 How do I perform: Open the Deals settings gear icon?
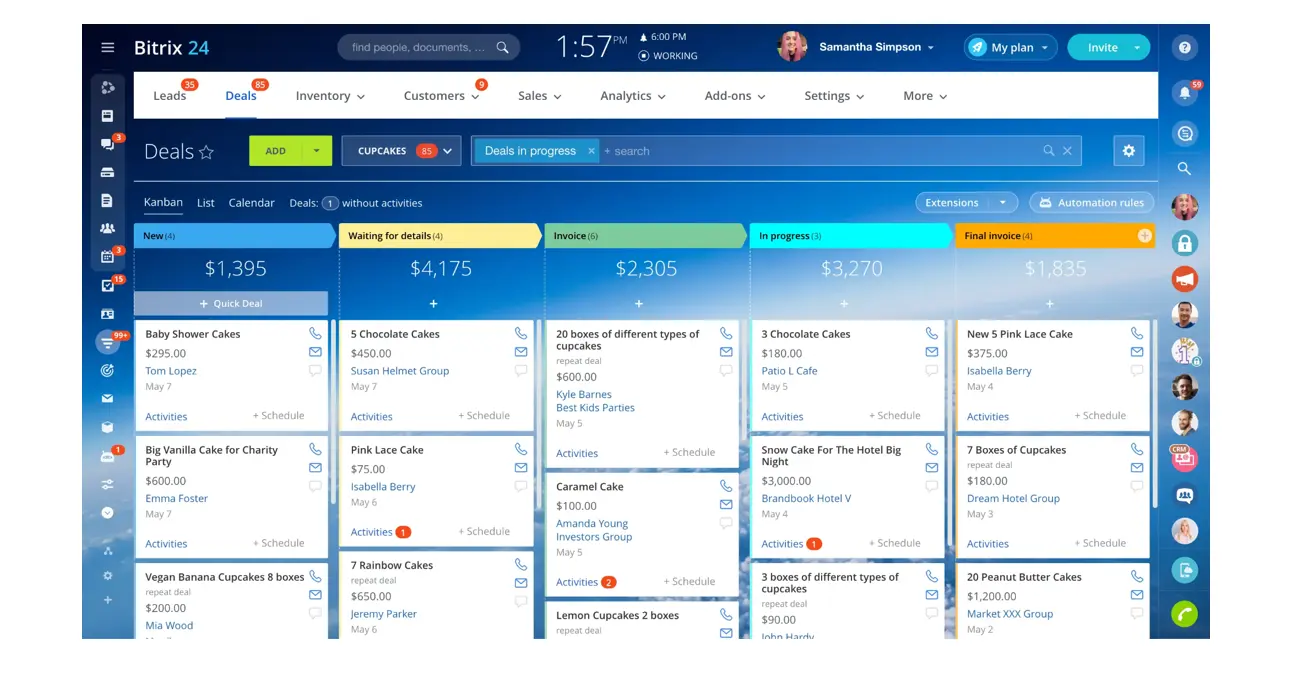[x=1128, y=151]
